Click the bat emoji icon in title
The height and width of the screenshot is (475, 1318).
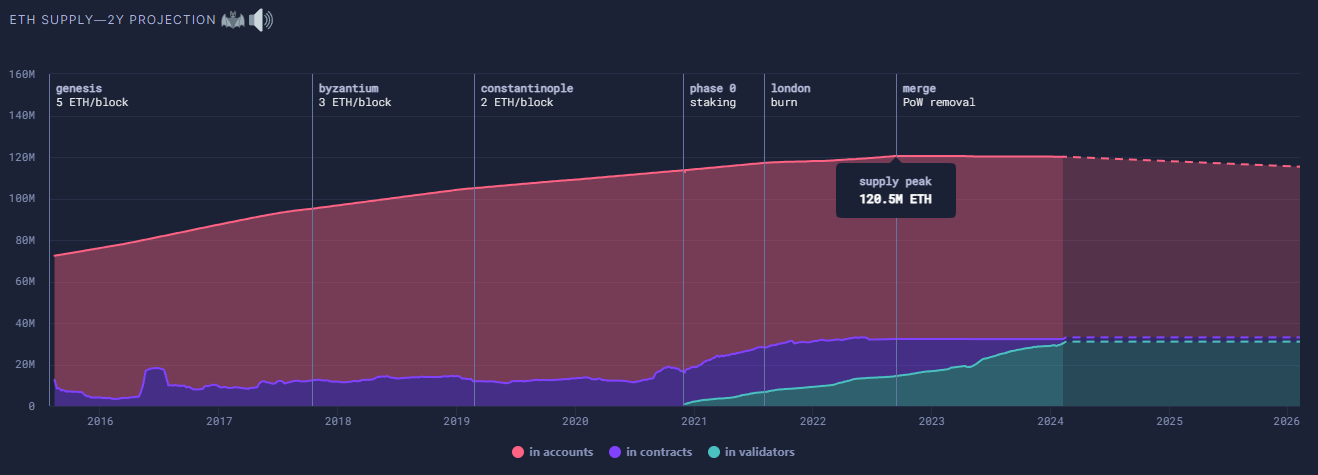pyautogui.click(x=232, y=20)
